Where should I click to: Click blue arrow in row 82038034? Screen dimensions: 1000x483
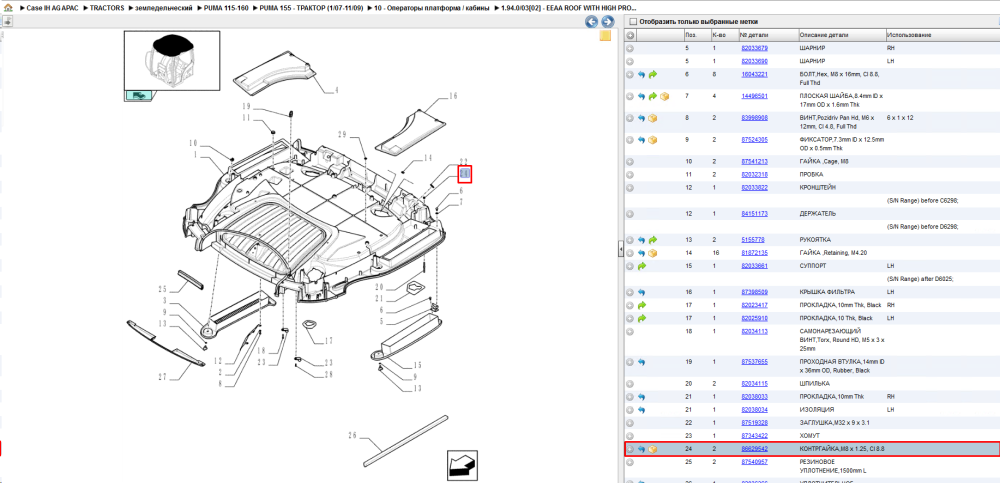[642, 410]
